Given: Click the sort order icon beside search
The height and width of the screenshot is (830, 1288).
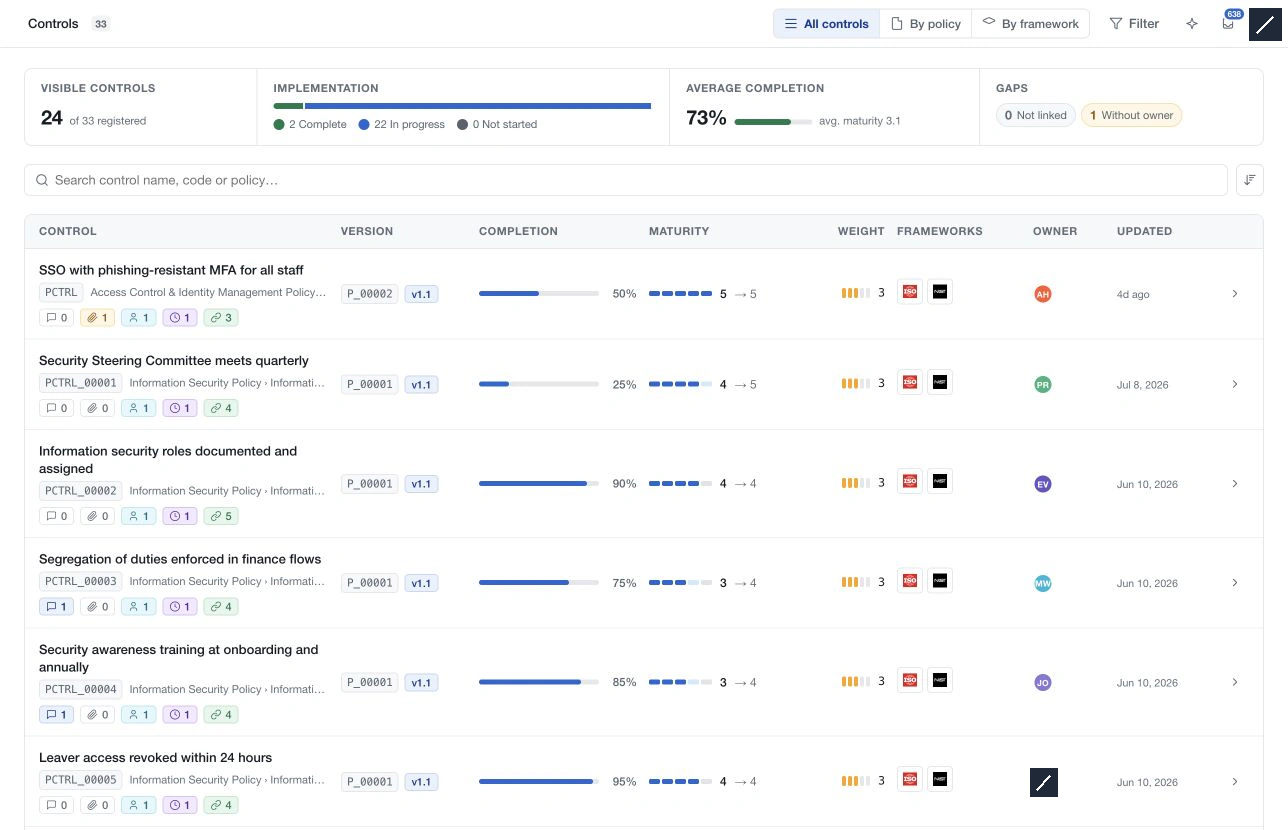Looking at the screenshot, I should pyautogui.click(x=1250, y=180).
